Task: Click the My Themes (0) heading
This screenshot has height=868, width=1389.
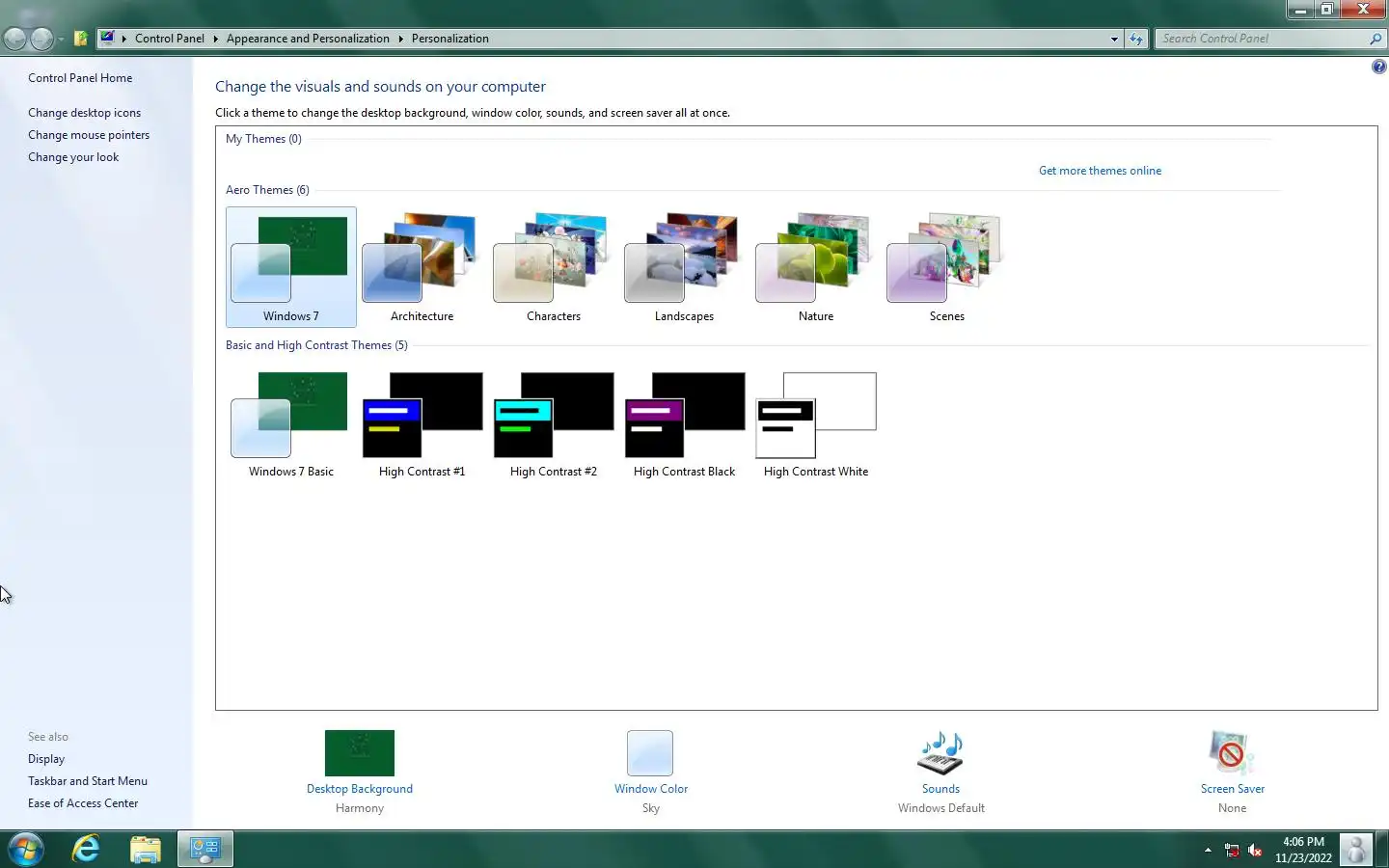Action: coord(263,139)
